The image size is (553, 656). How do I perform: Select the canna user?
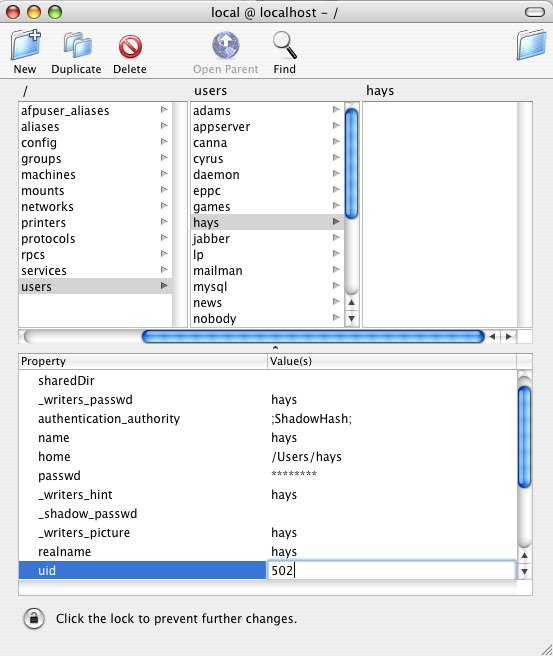(x=267, y=143)
